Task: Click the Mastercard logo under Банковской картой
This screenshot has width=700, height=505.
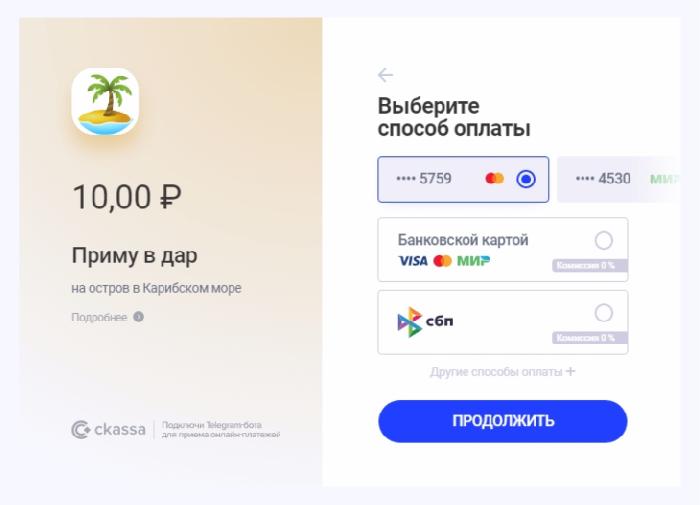Action: 442,261
